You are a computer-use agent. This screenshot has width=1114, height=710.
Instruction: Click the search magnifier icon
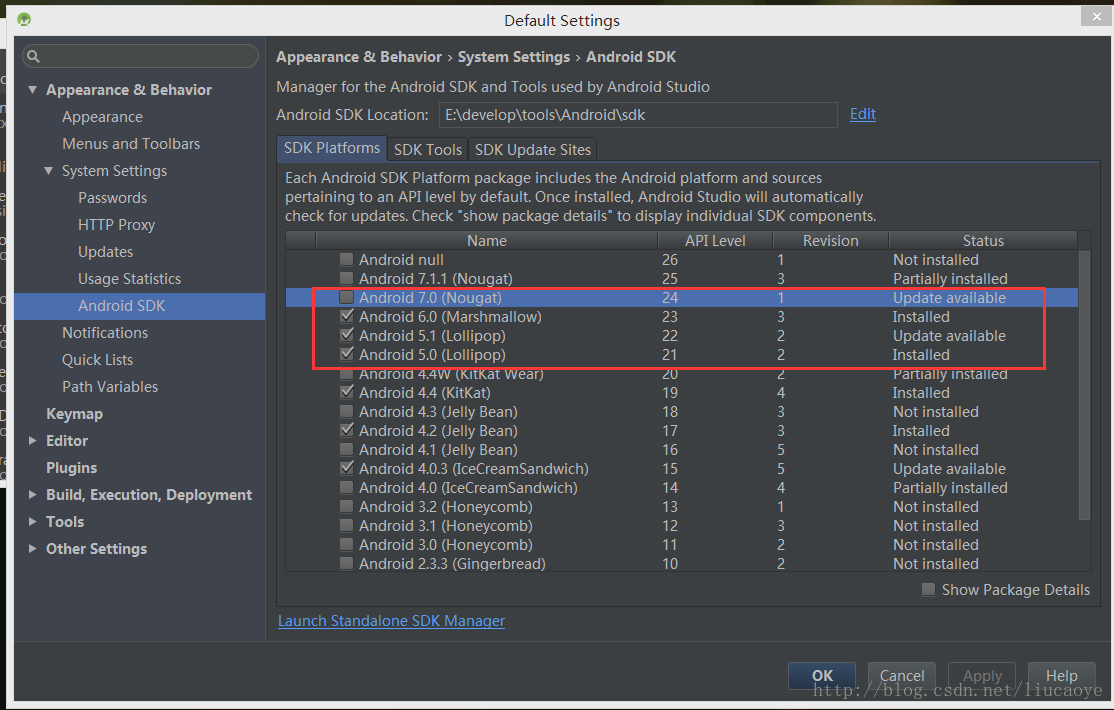(x=33, y=55)
